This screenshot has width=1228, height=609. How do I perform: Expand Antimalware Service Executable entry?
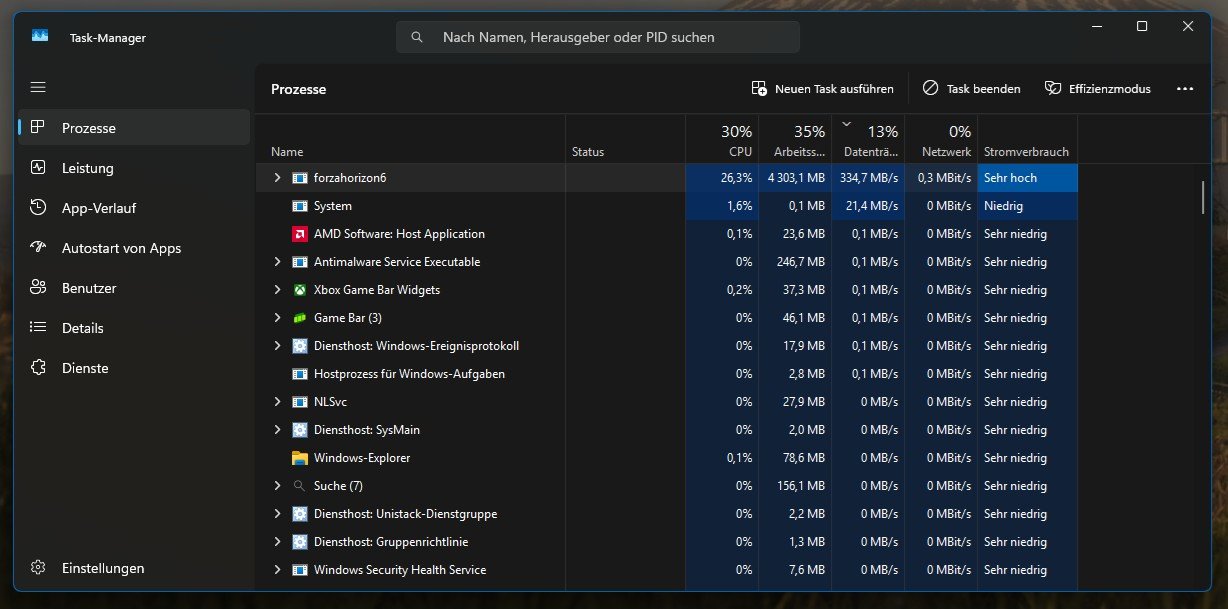point(277,262)
